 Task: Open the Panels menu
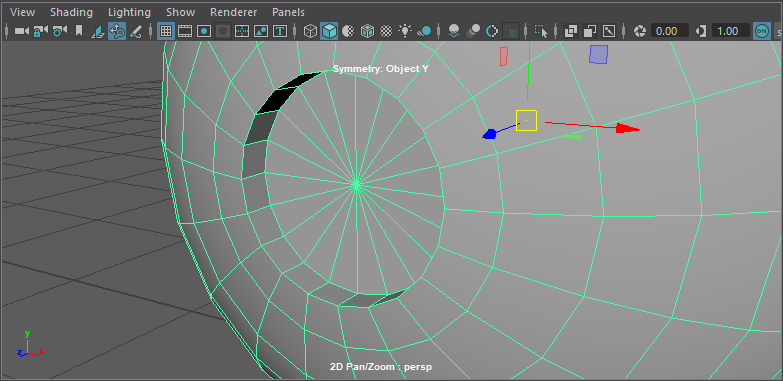pyautogui.click(x=288, y=12)
